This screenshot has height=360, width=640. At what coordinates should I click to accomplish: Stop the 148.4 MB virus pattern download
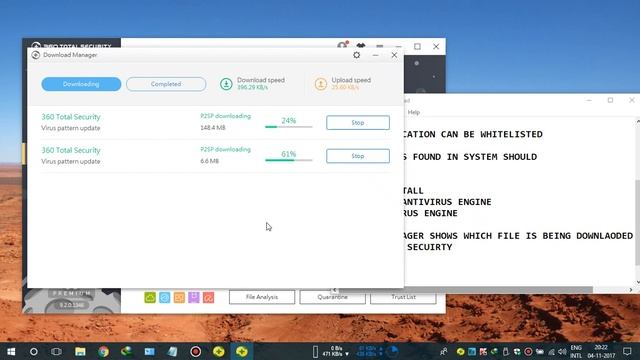click(x=358, y=122)
